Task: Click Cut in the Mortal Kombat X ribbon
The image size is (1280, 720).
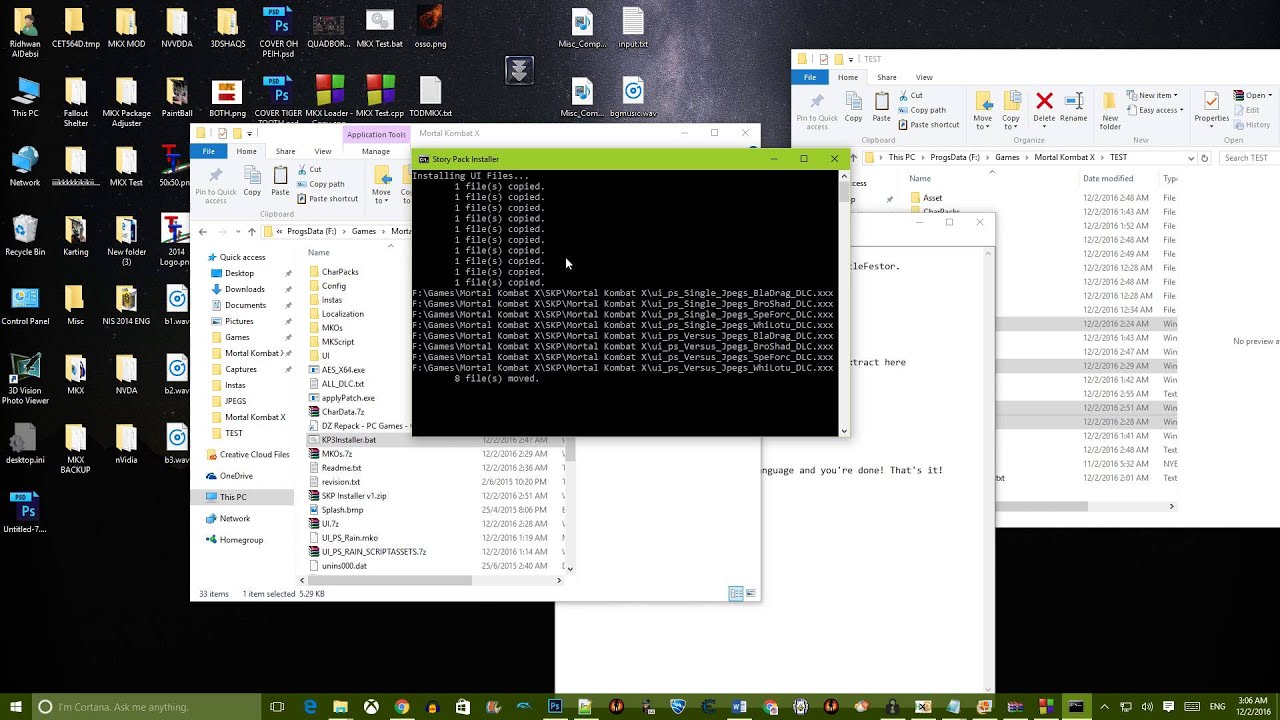Action: (x=309, y=169)
